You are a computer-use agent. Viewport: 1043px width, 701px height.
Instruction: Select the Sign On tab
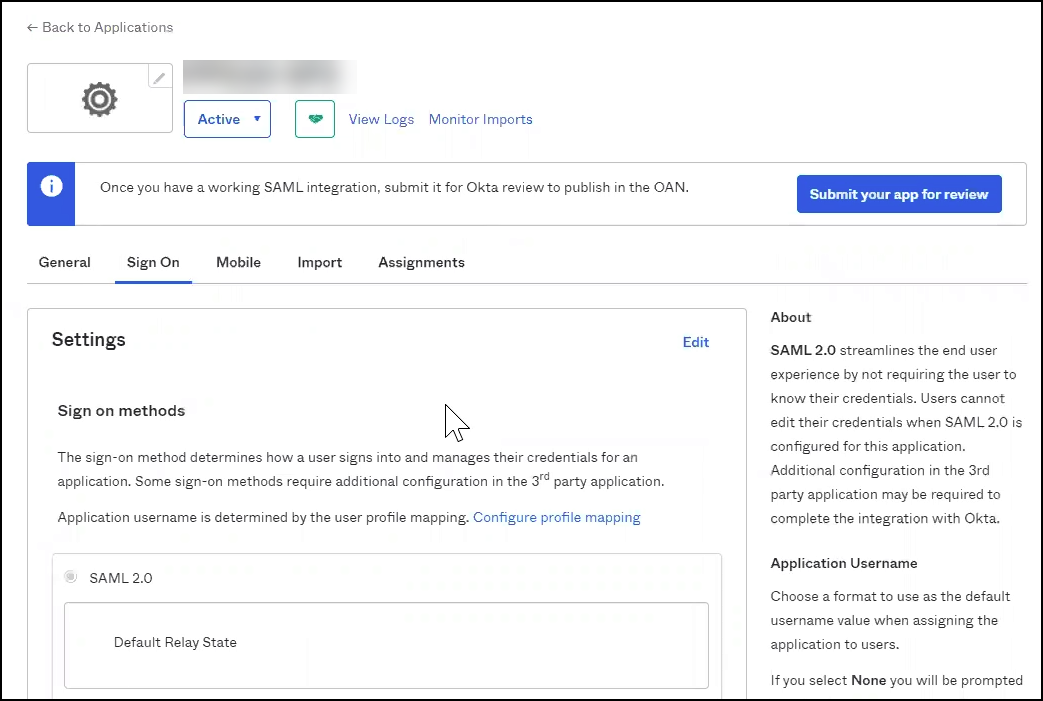(153, 262)
